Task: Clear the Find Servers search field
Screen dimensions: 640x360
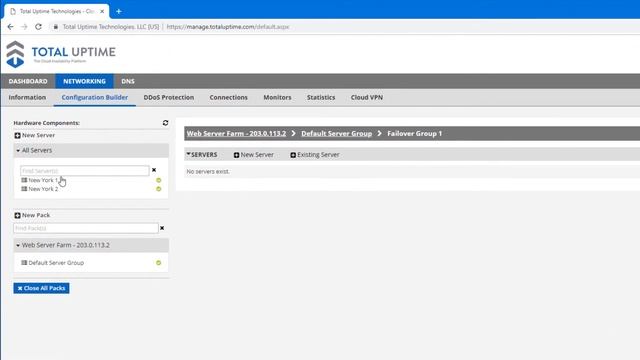Action: [154, 170]
